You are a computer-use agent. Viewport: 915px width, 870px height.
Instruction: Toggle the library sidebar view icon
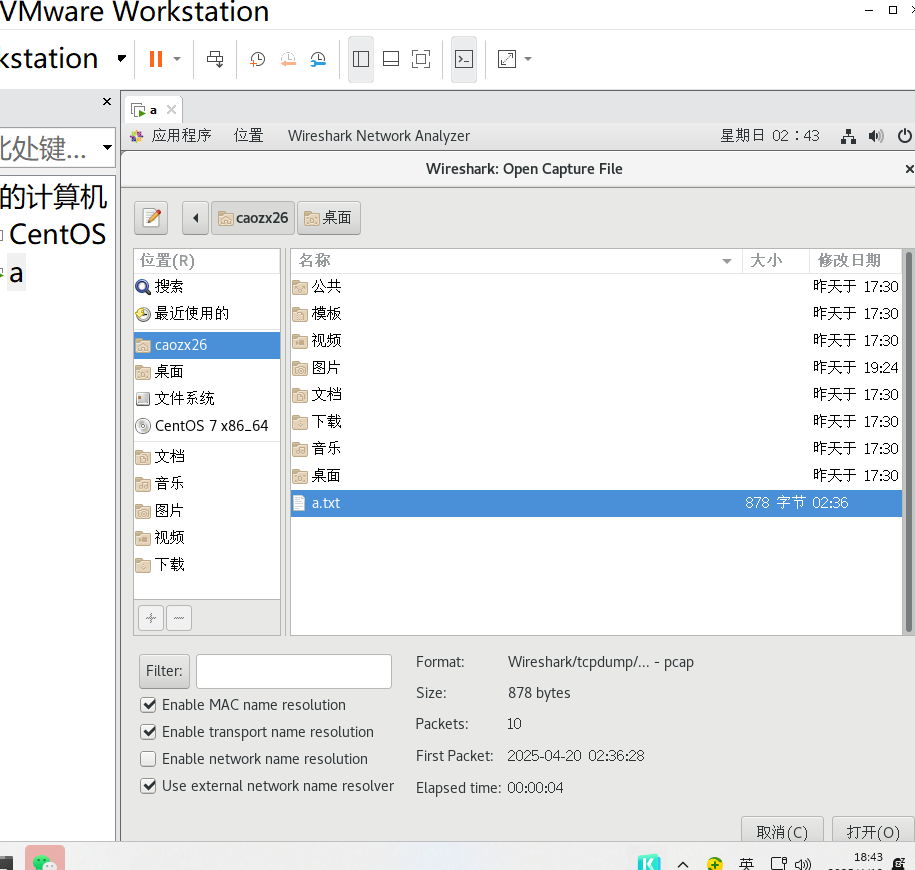(361, 59)
